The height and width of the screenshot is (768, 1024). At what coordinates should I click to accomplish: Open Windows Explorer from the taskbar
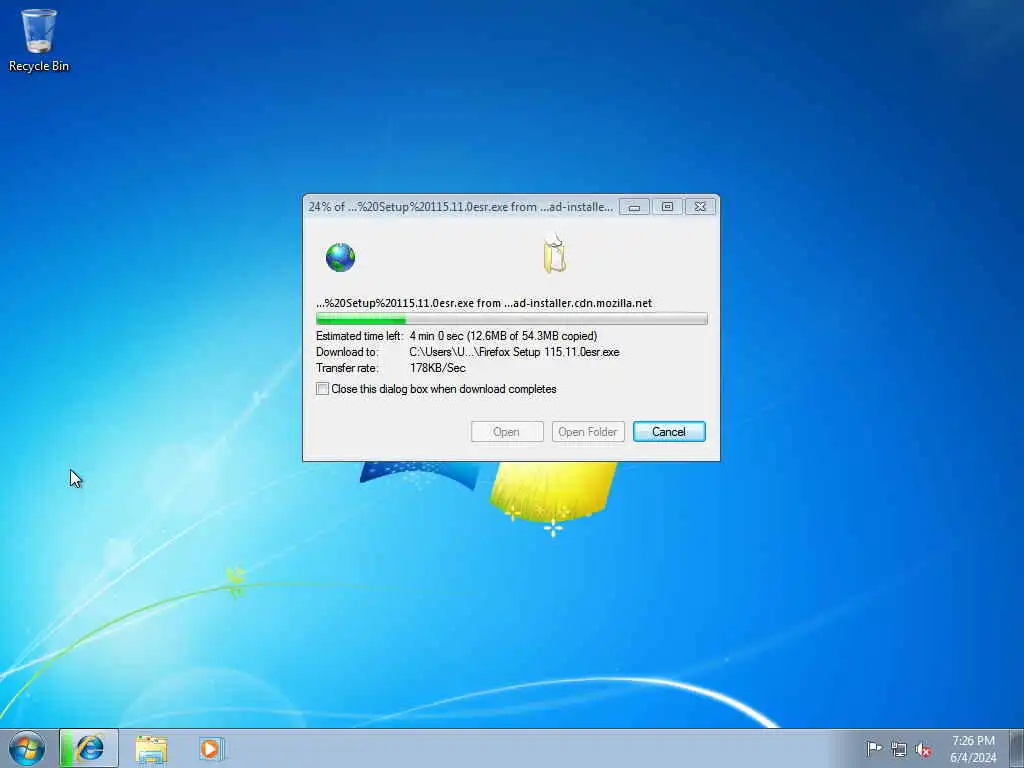(x=152, y=749)
